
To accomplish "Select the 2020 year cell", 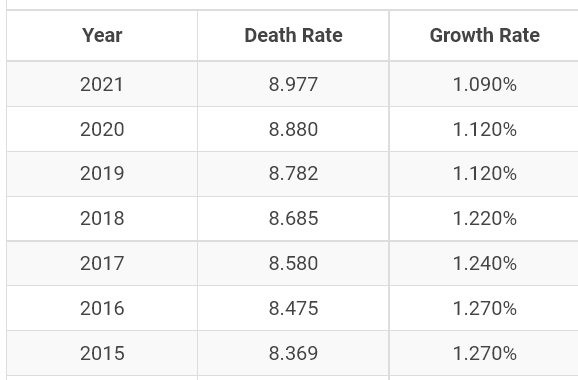I will [102, 129].
